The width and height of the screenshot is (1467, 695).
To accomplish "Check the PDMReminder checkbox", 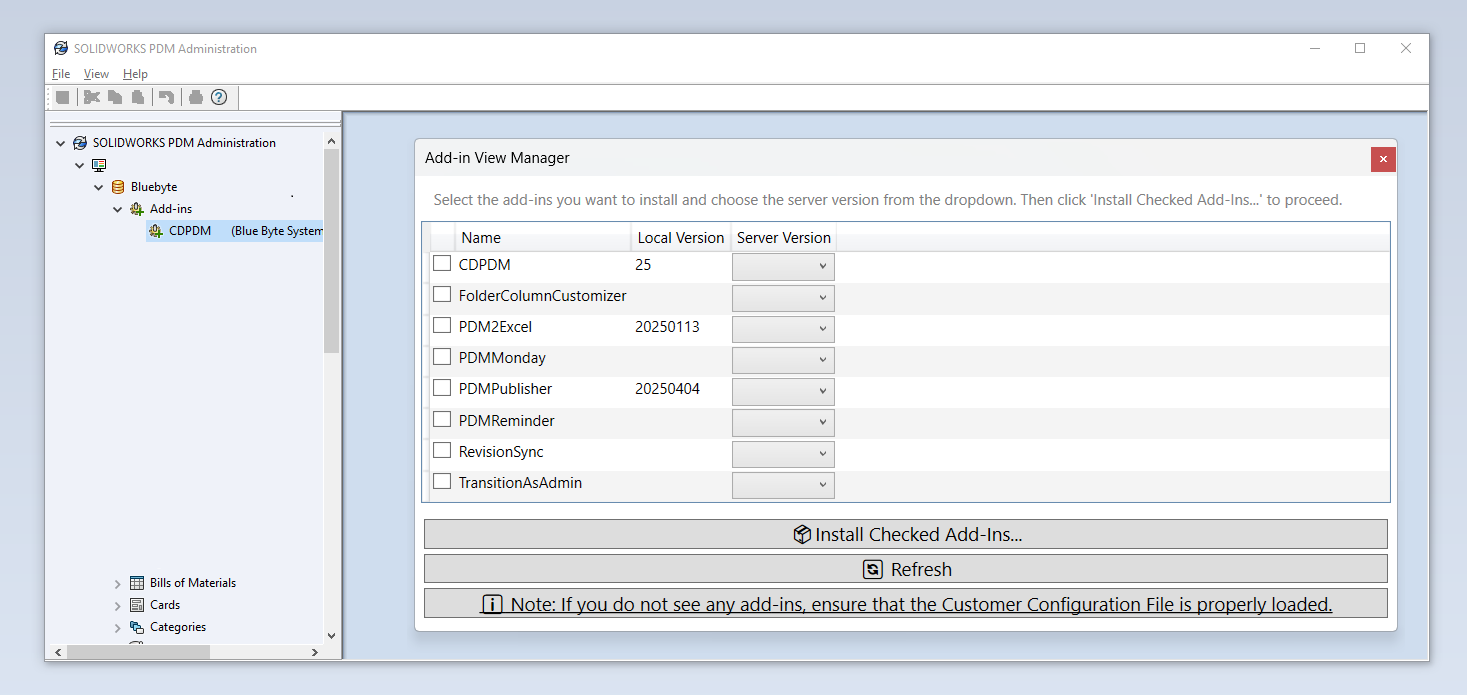I will pyautogui.click(x=442, y=419).
